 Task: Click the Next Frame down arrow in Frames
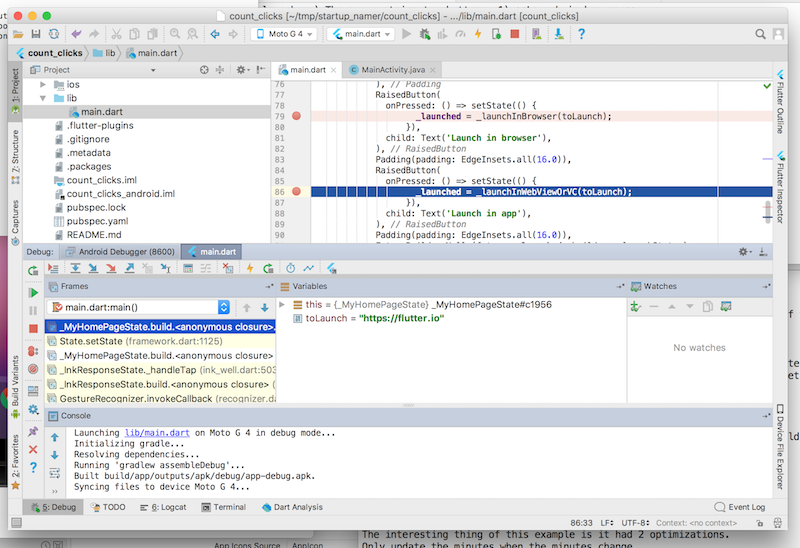[x=265, y=308]
